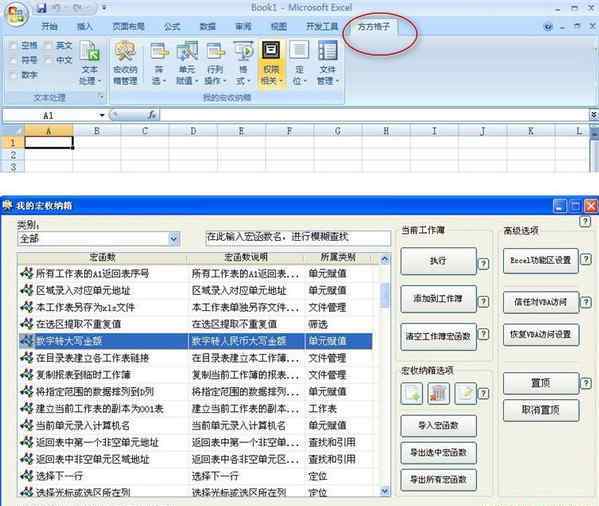Click the help icon beside 执行 button
The width and height of the screenshot is (599, 506).
484,264
